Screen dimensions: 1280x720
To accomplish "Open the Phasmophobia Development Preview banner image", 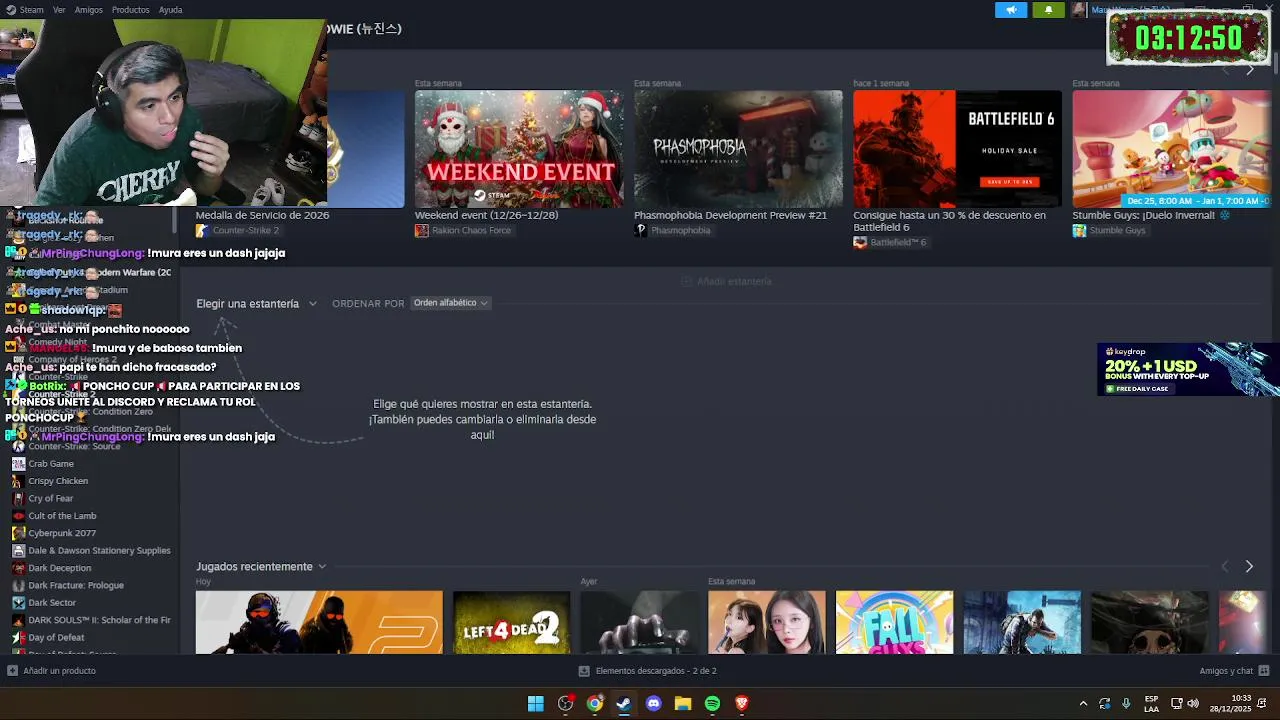I will click(738, 149).
